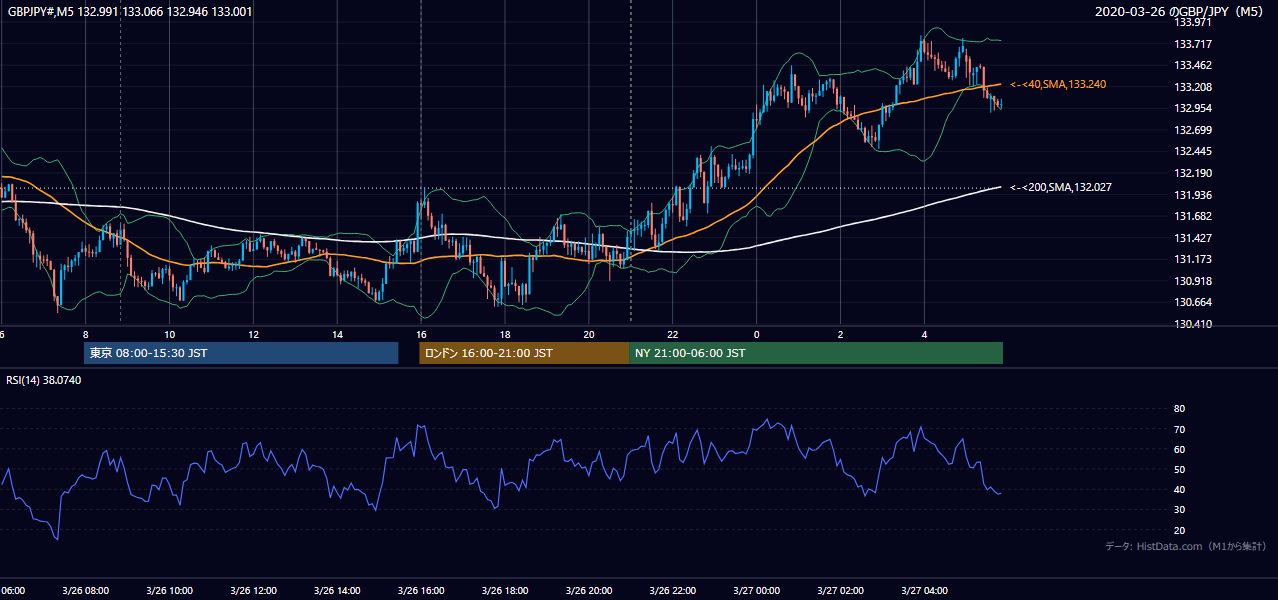The height and width of the screenshot is (600, 1278).
Task: Click price axis label 131.173
Action: click(1193, 260)
